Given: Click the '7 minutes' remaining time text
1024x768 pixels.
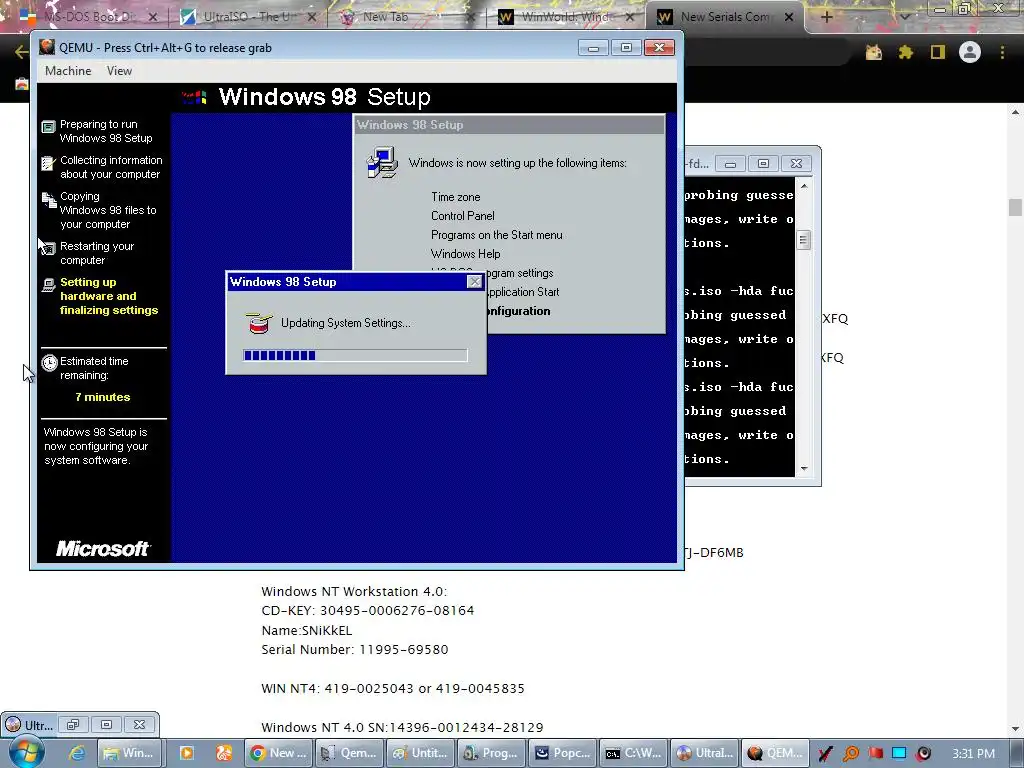Looking at the screenshot, I should click(x=103, y=396).
